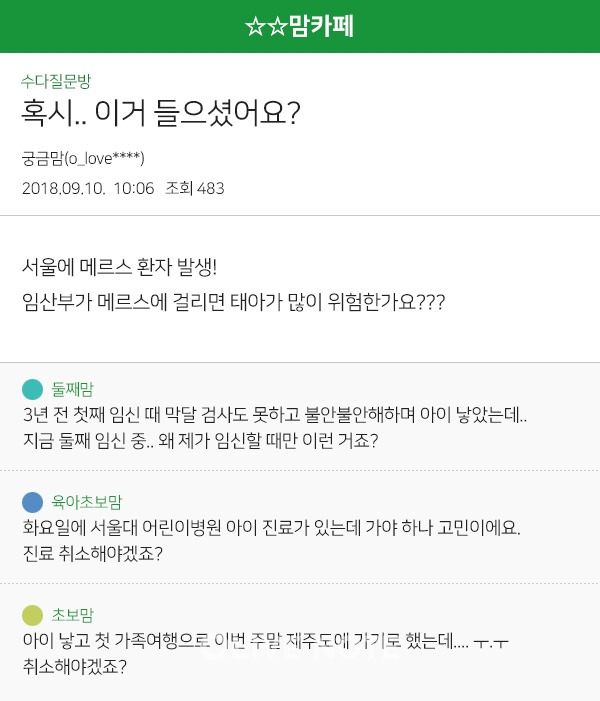Click the question about 임산부 and 메르스
600x701 pixels.
coord(233,300)
